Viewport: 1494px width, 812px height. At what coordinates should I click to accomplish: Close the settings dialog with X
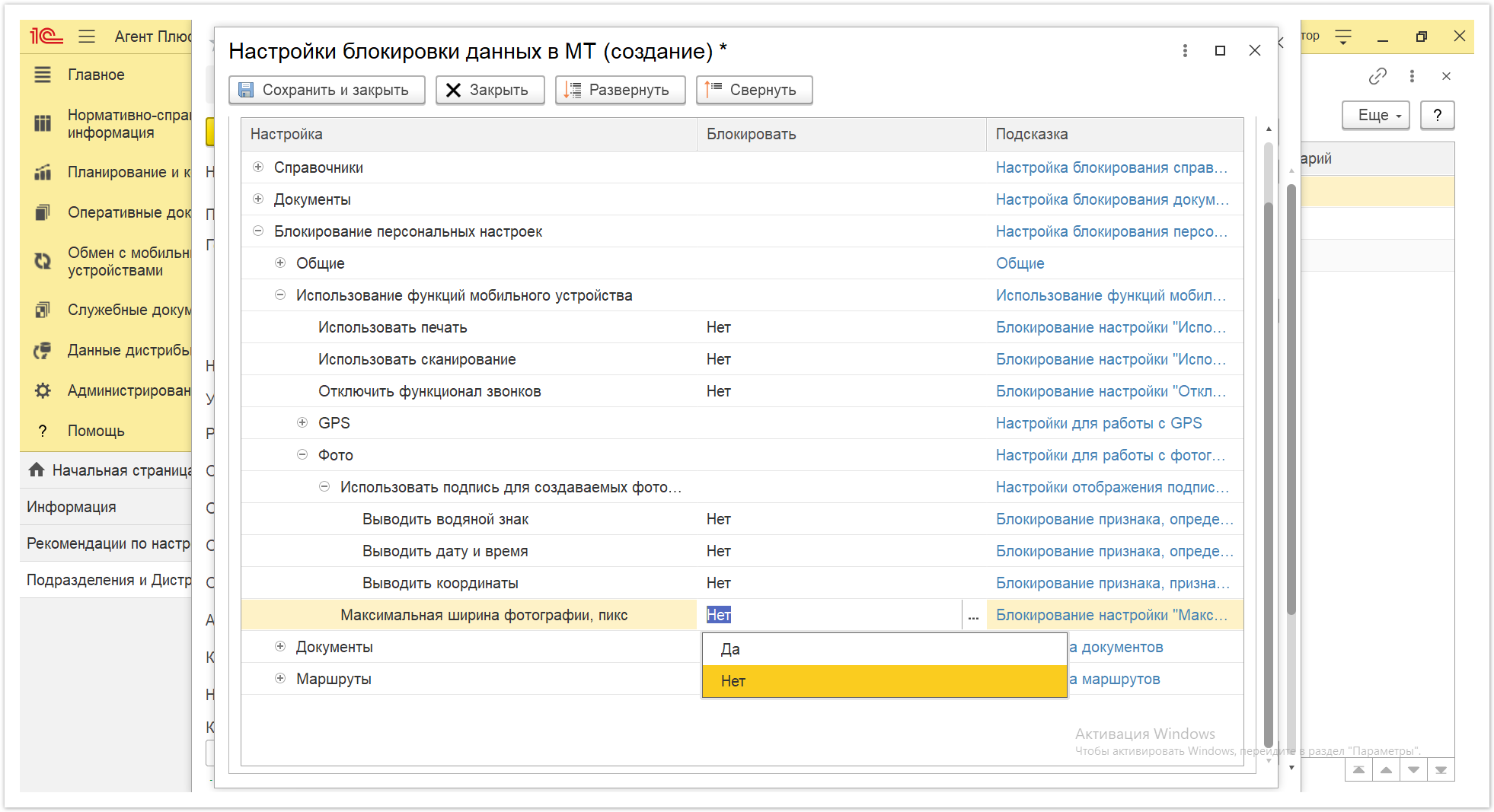click(x=1255, y=50)
